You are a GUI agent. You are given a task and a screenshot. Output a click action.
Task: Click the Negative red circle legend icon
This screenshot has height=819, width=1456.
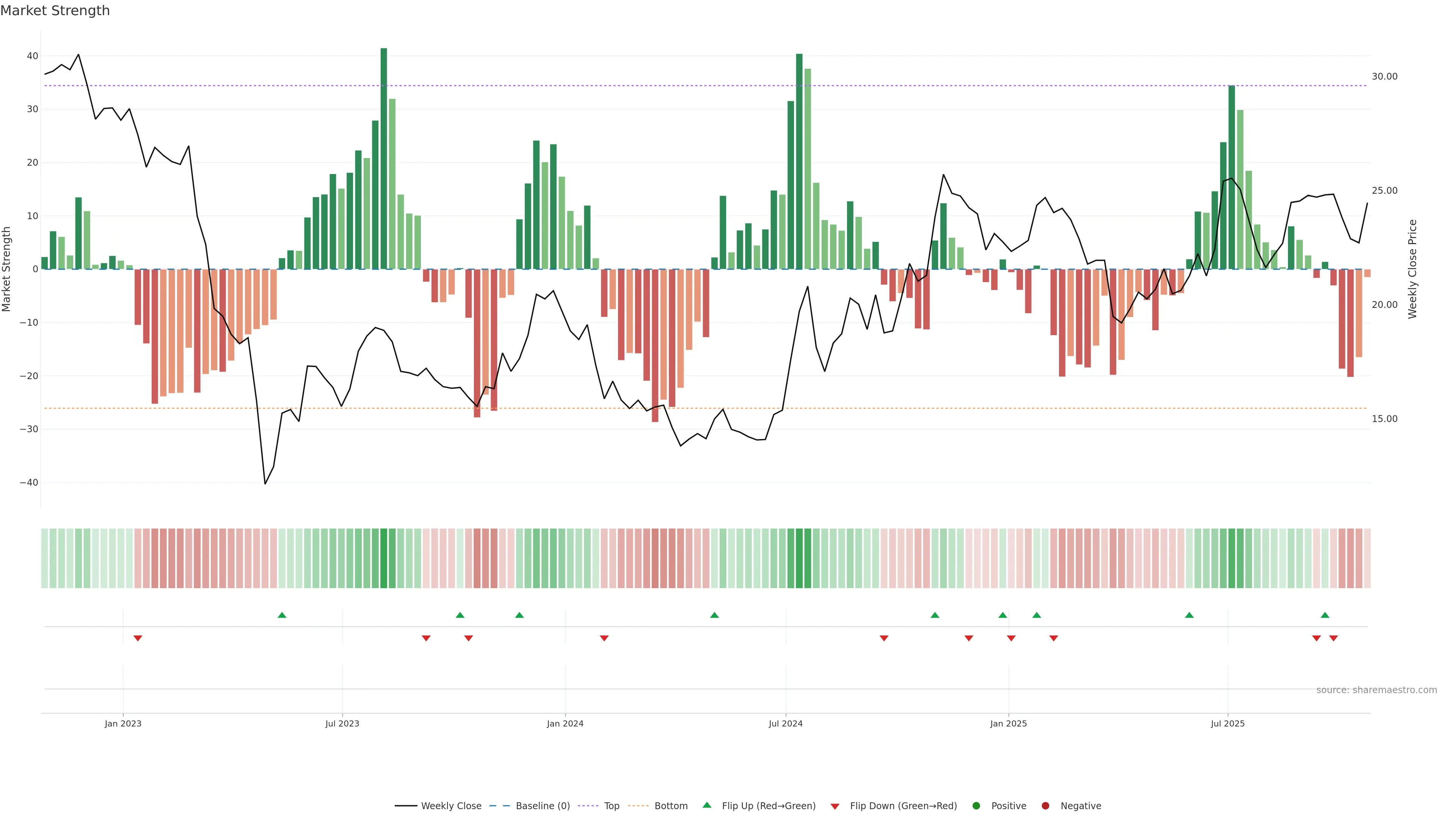point(1045,805)
